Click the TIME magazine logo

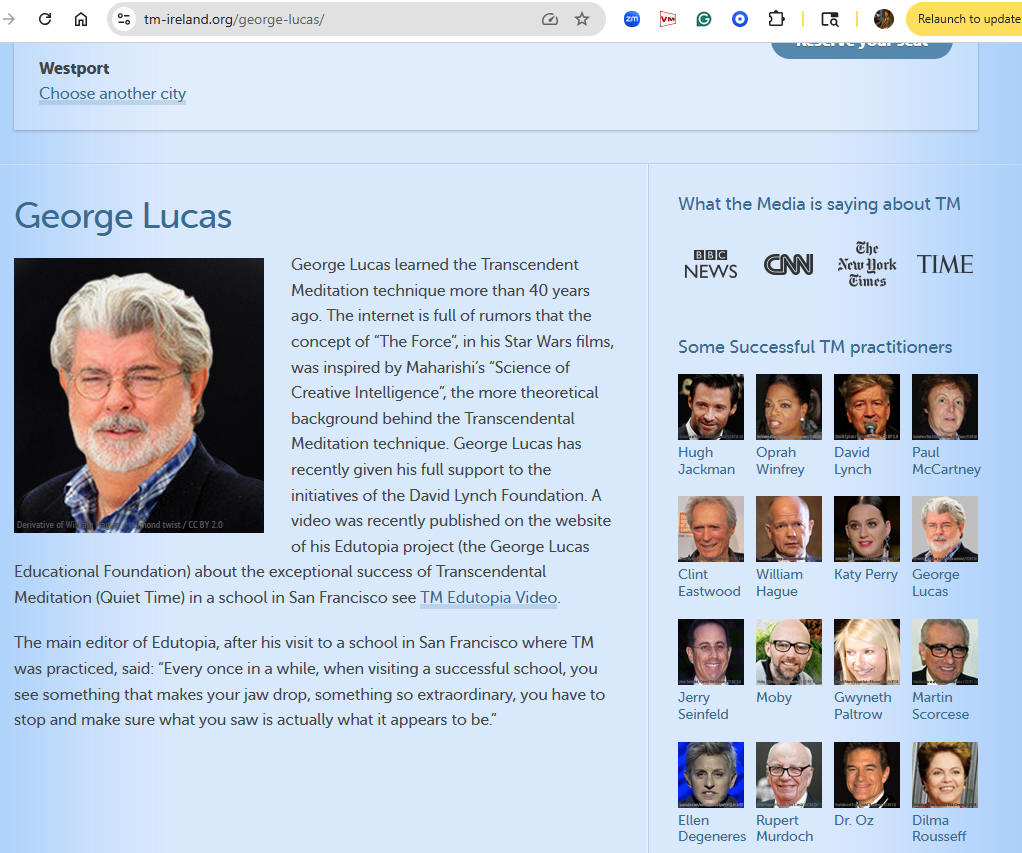945,264
